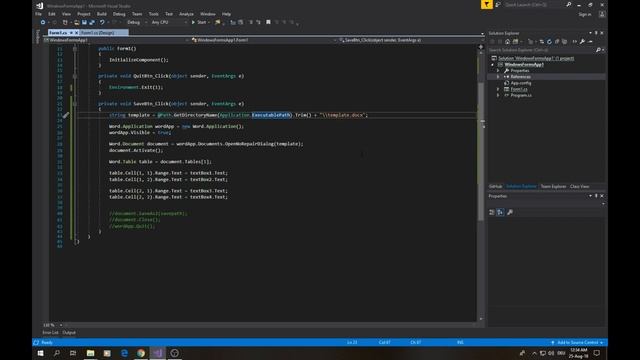Pin the Properties panel
The height and width of the screenshot is (360, 640).
click(x=596, y=196)
